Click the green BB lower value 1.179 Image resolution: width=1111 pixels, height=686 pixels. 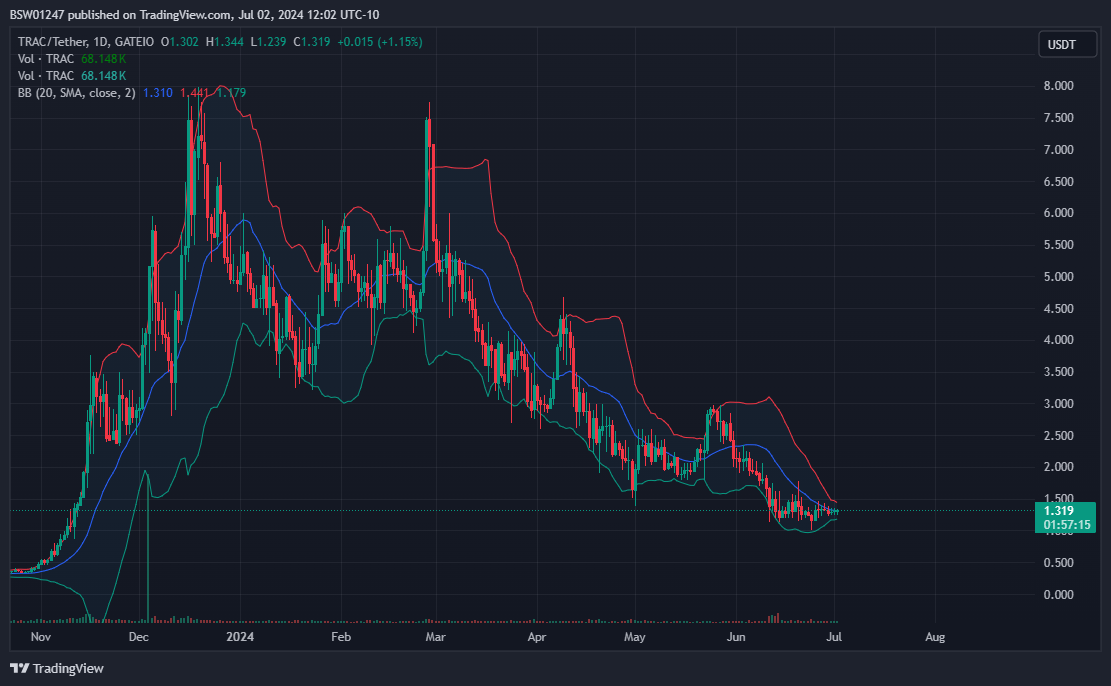[231, 93]
